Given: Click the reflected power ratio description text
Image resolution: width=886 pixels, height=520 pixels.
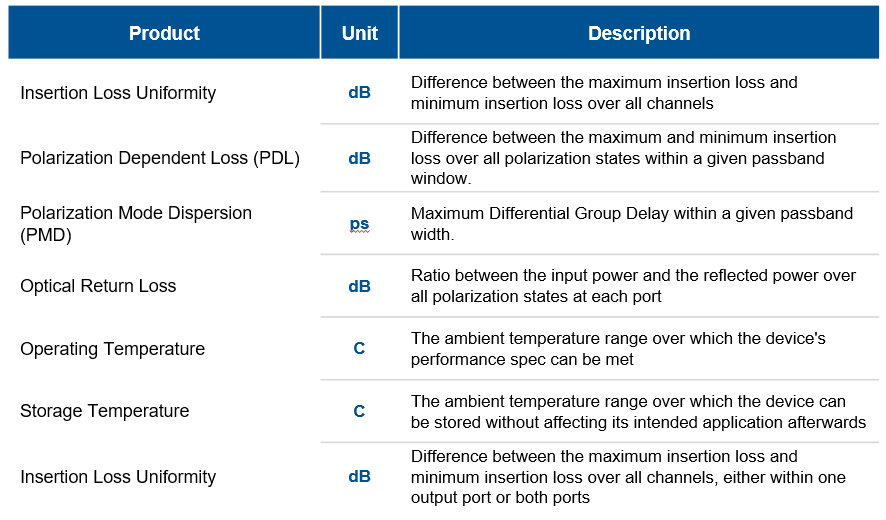Looking at the screenshot, I should tap(633, 286).
